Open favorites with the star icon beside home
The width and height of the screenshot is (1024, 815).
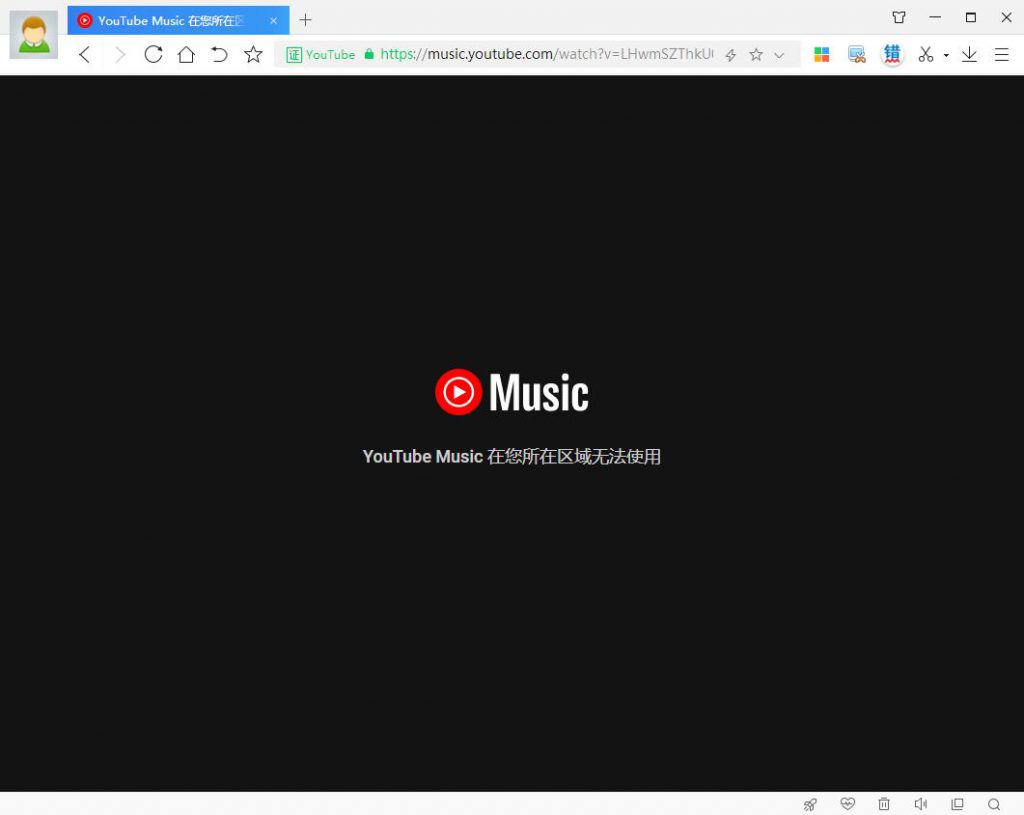tap(253, 54)
